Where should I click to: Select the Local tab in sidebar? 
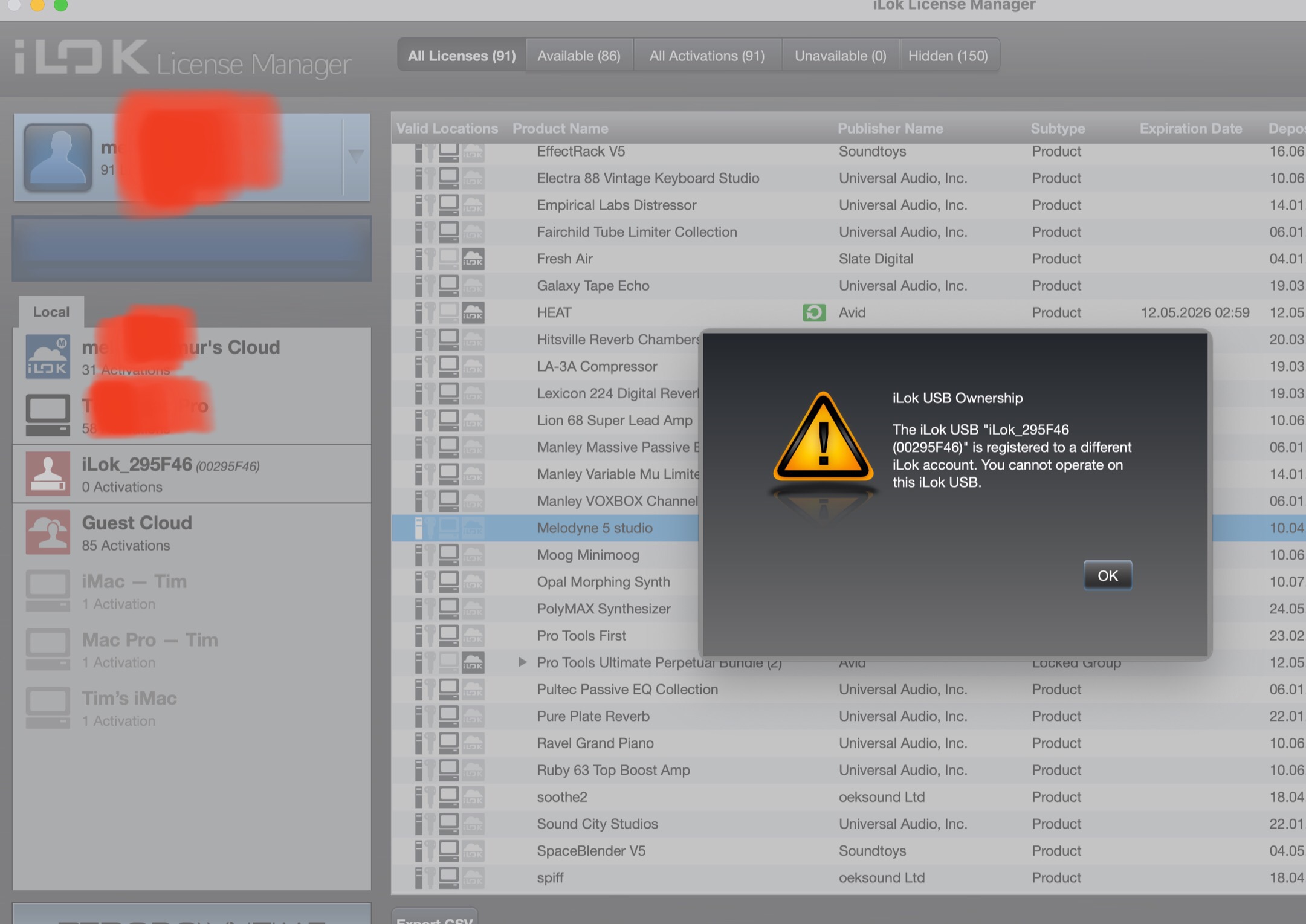coord(51,312)
